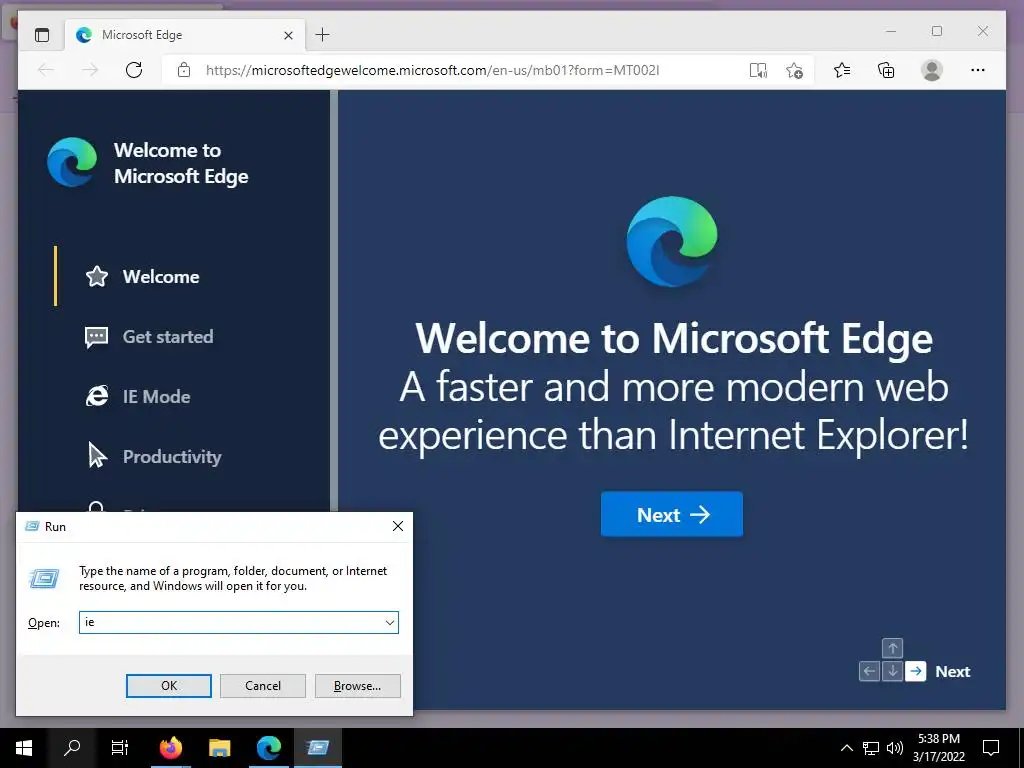Select IE Mode in the sidebar
This screenshot has width=1024, height=768.
[x=156, y=396]
